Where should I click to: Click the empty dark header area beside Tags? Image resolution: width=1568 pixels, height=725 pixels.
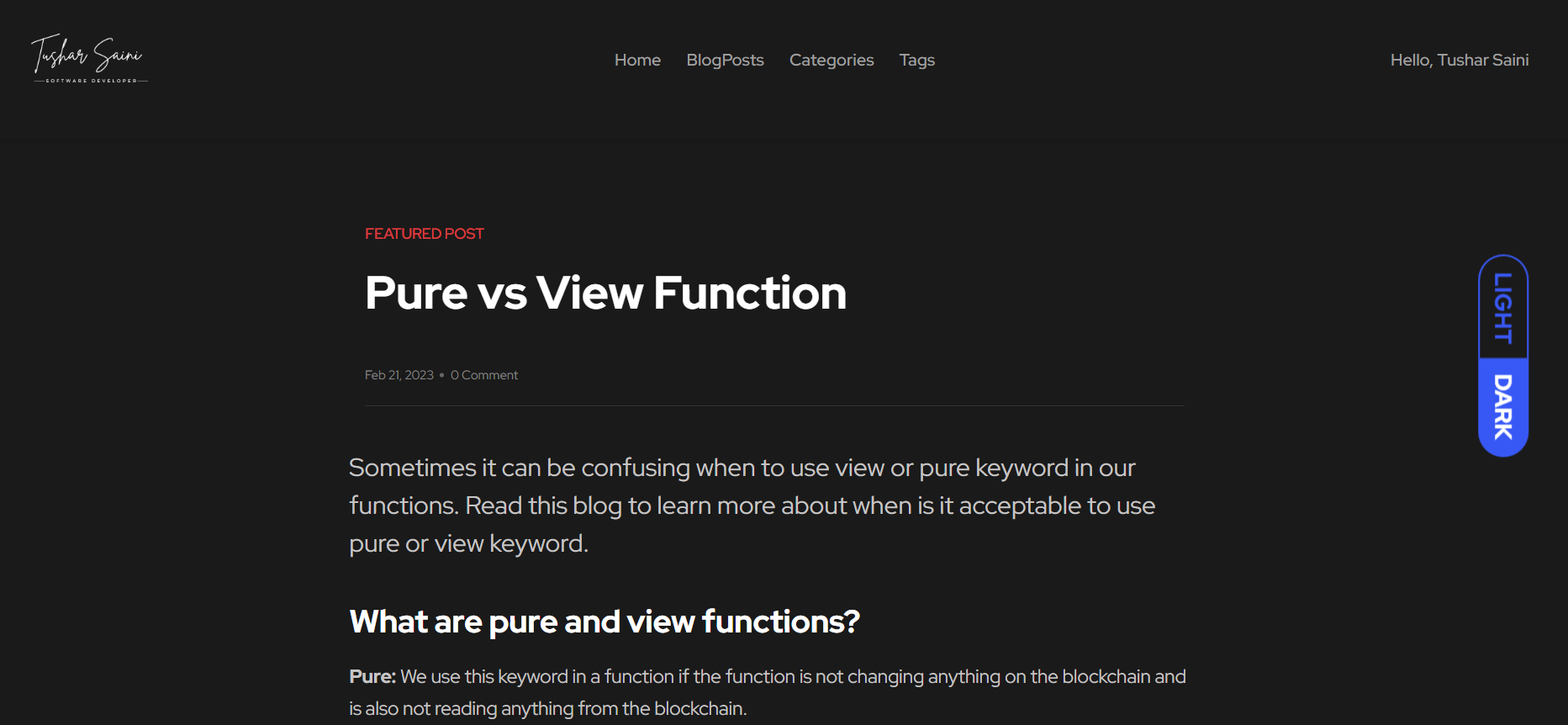pos(1160,60)
